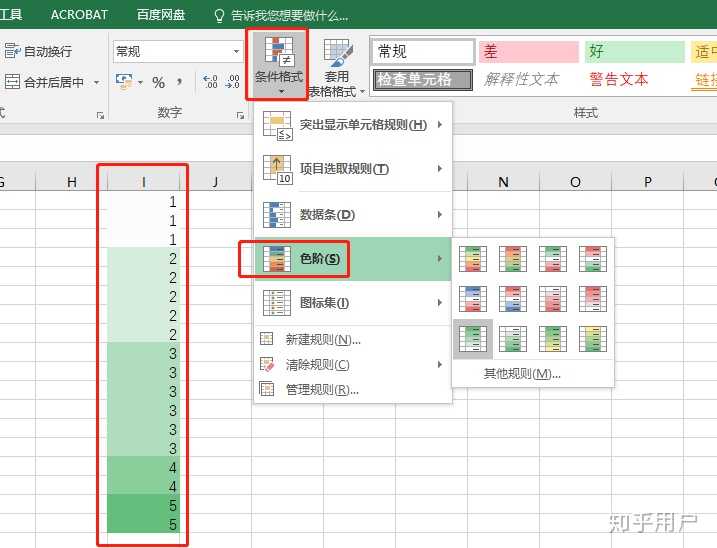The image size is (717, 548).
Task: Apply comma style number format
Action: (180, 82)
